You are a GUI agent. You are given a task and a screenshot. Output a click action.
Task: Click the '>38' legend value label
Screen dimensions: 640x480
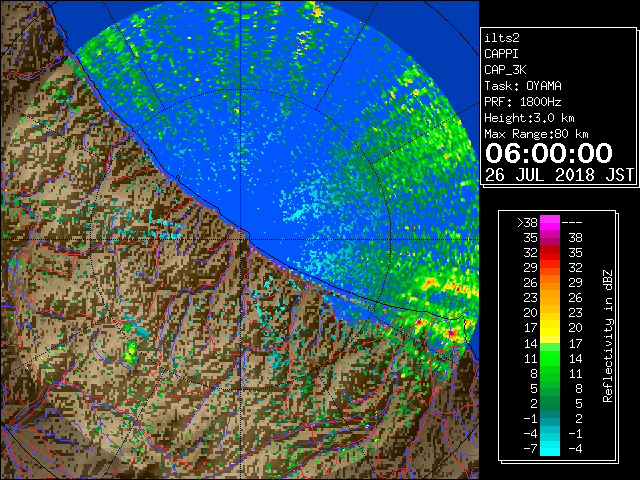click(x=527, y=223)
